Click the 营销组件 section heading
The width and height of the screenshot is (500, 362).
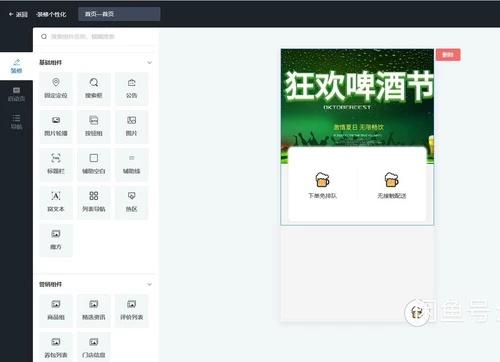(x=50, y=284)
